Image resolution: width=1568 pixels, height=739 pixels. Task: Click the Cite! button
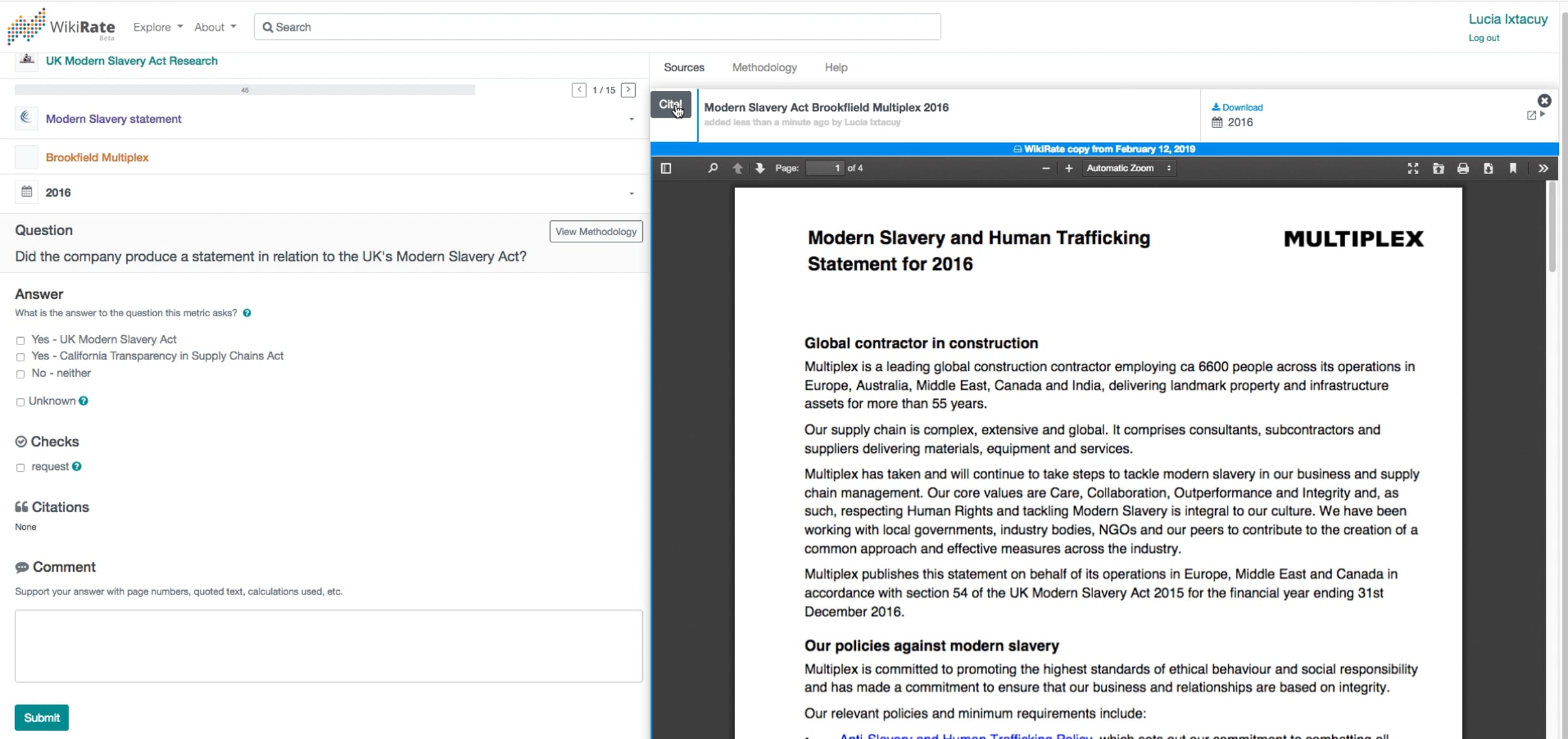coord(670,105)
